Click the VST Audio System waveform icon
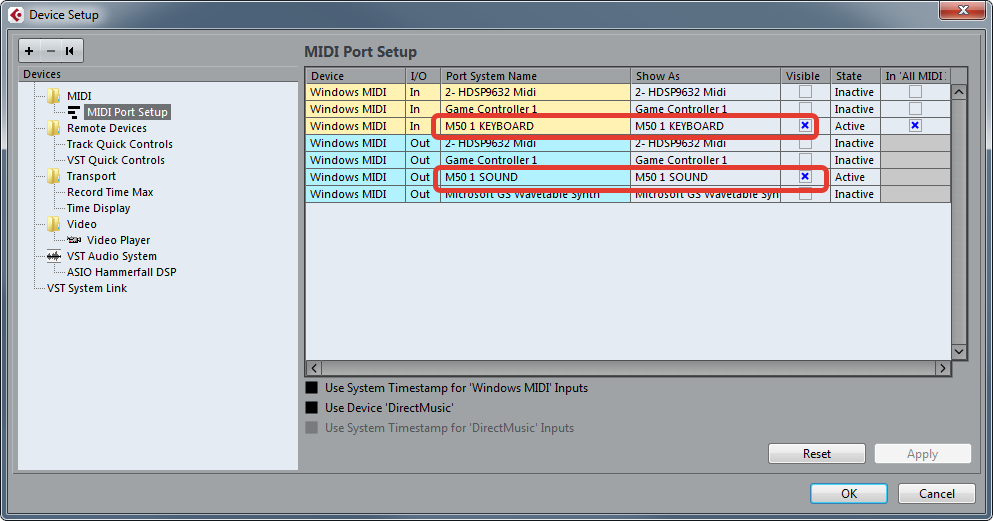The height and width of the screenshot is (521, 993). point(54,256)
